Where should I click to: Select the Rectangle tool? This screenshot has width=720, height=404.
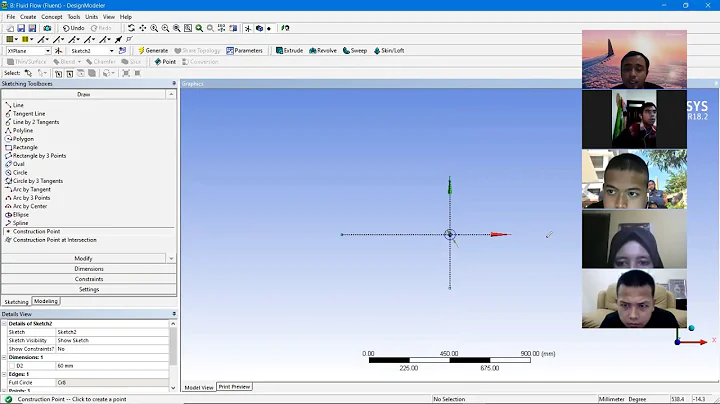pos(22,147)
